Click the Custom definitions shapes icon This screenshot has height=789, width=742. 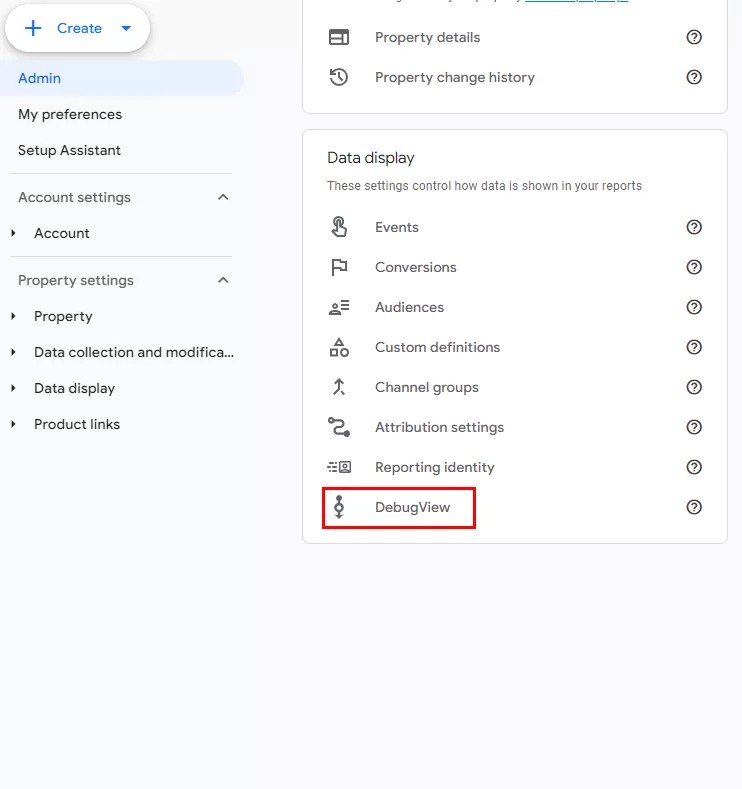(339, 347)
